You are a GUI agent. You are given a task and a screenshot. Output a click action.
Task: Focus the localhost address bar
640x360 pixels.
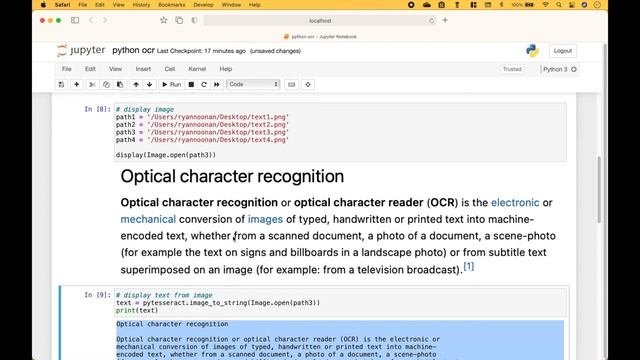320,20
